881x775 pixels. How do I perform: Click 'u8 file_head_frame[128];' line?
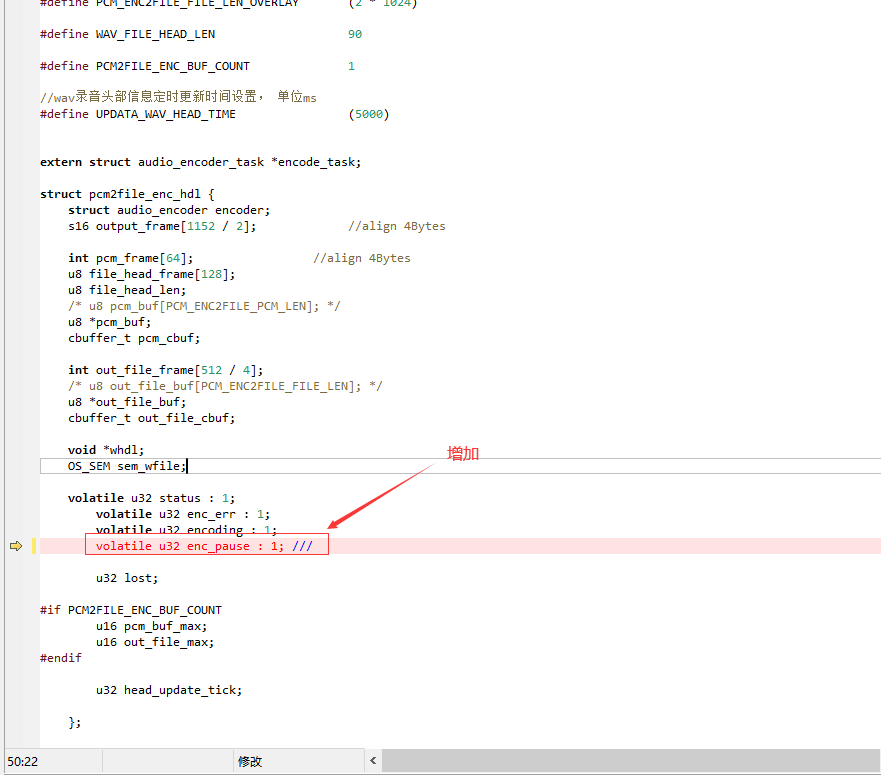point(152,274)
